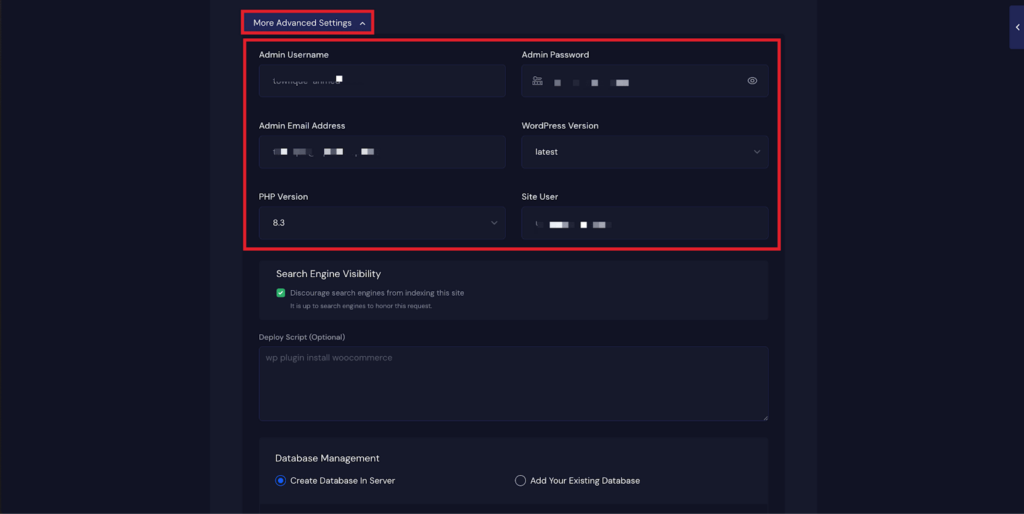Viewport: 1024px width, 514px height.
Task: Click the WordPress Version dropdown arrow
Action: (x=756, y=152)
